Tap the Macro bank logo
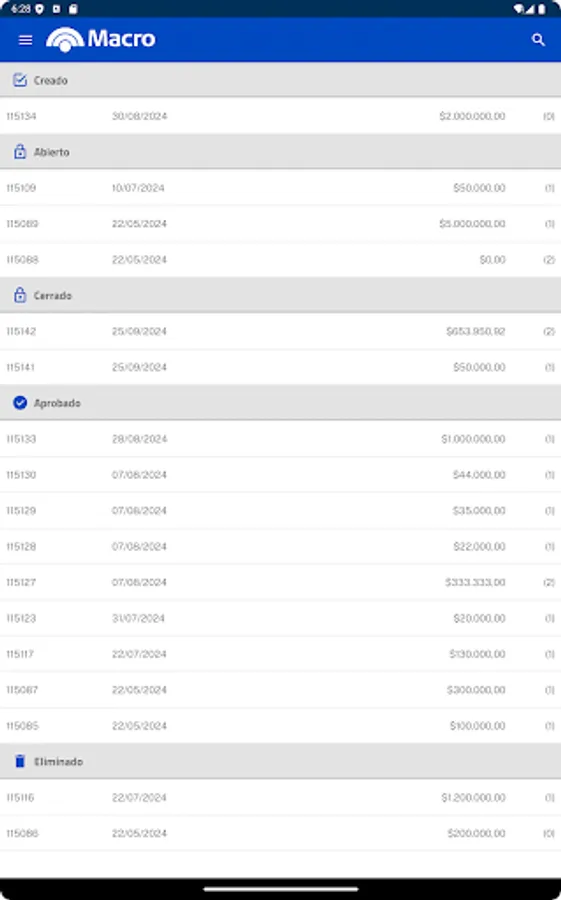The image size is (561, 900). 100,39
